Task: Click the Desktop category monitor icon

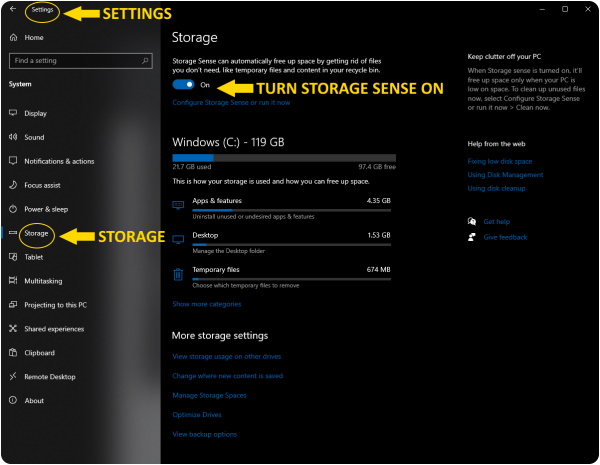Action: [x=178, y=240]
